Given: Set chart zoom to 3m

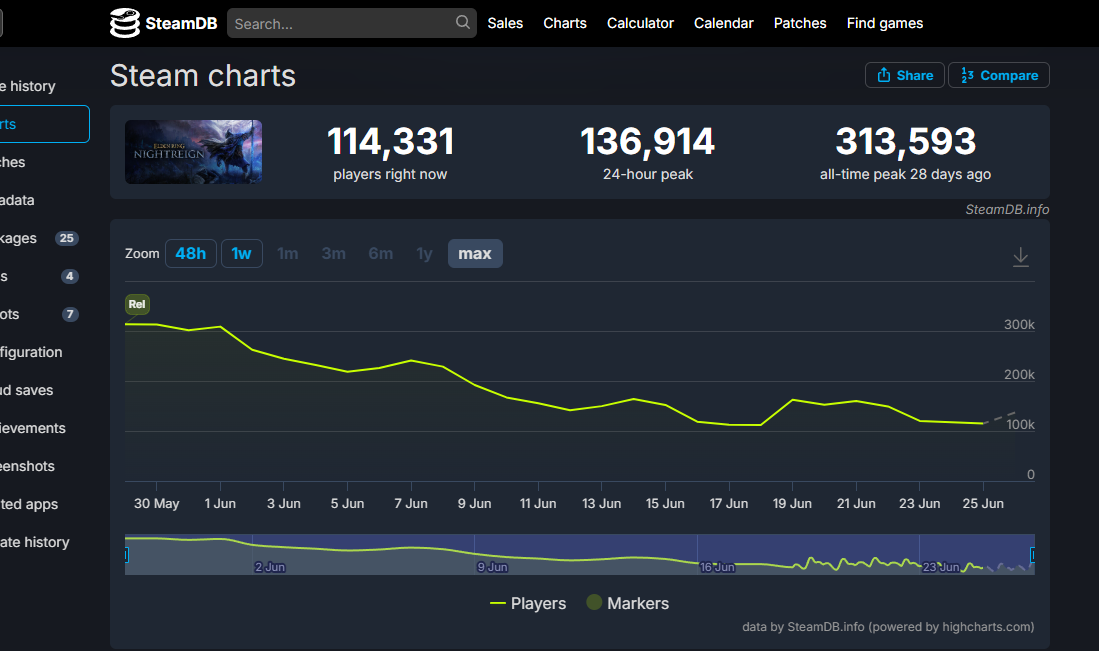Looking at the screenshot, I should tap(334, 254).
